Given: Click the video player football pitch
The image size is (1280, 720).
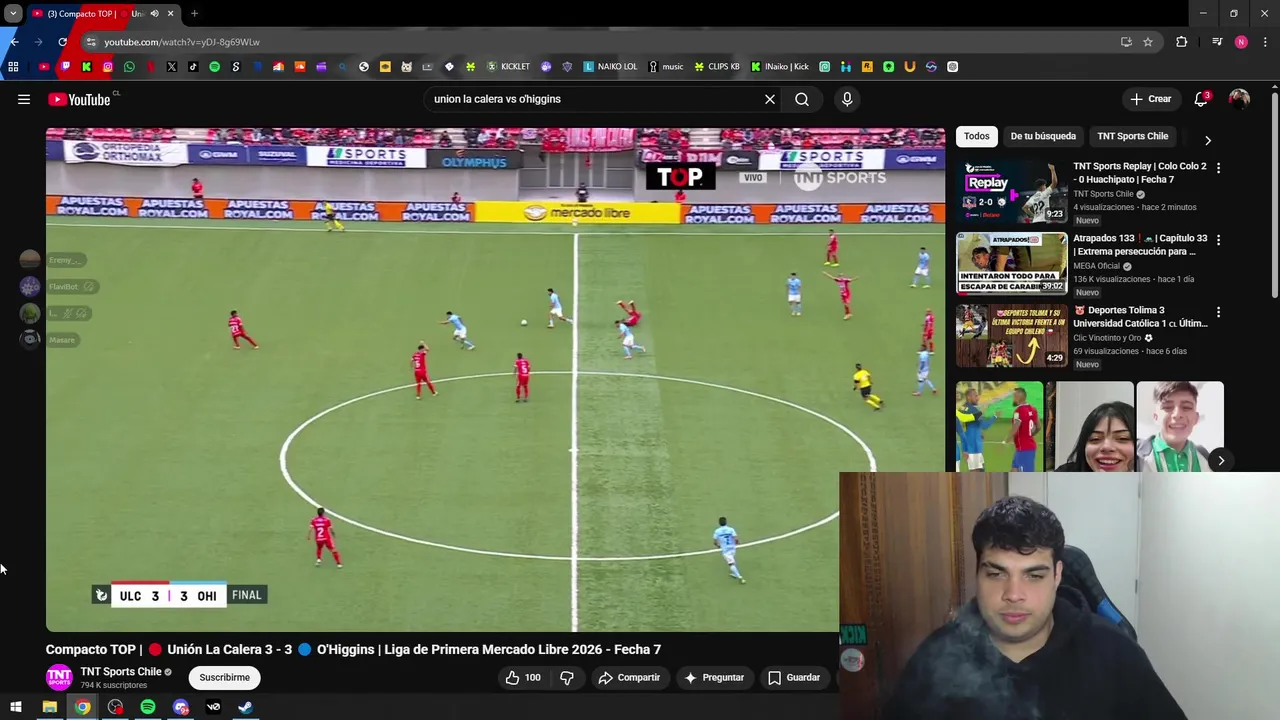Looking at the screenshot, I should [494, 380].
